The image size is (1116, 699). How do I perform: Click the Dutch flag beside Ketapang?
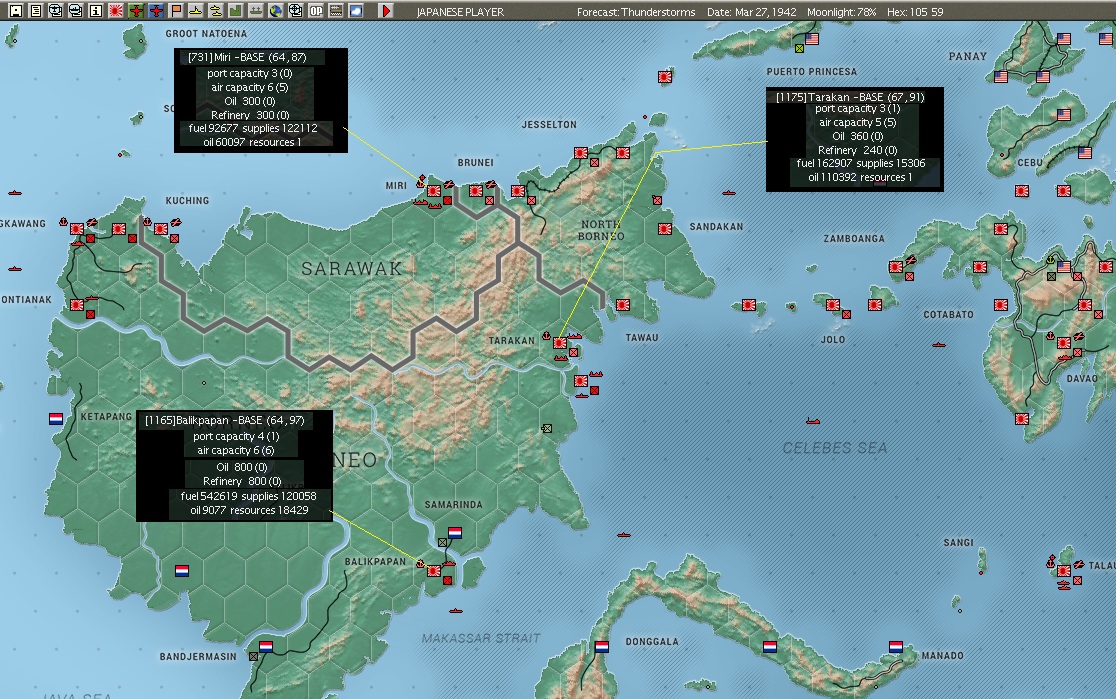click(x=56, y=419)
